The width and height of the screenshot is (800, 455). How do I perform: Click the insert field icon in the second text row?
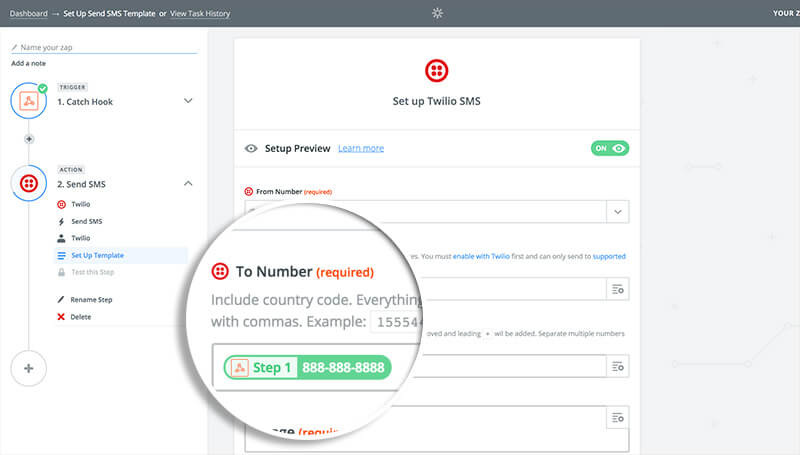click(x=617, y=366)
